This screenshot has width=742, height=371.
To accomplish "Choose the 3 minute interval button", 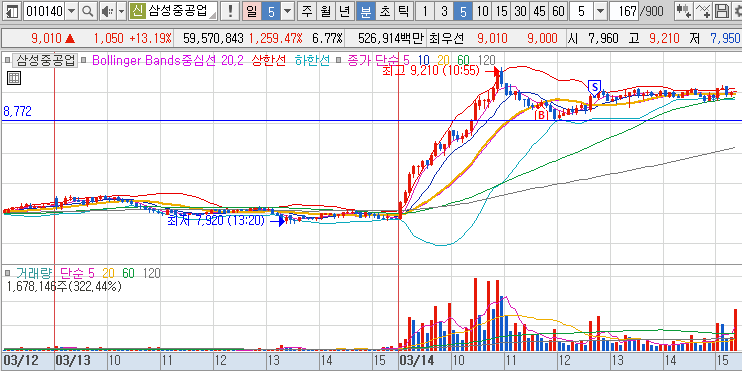I will coord(444,11).
